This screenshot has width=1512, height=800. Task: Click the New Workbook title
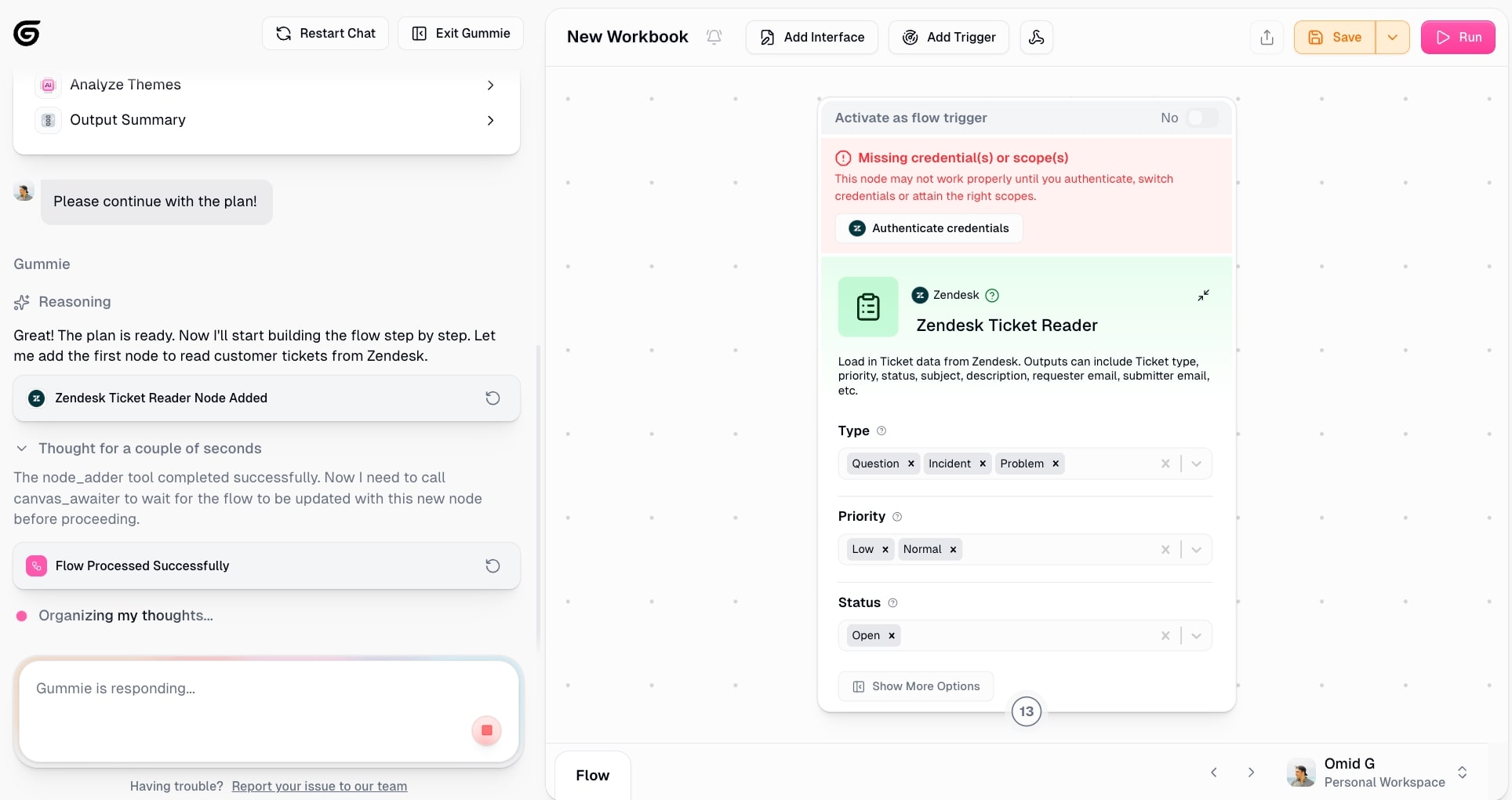[627, 37]
